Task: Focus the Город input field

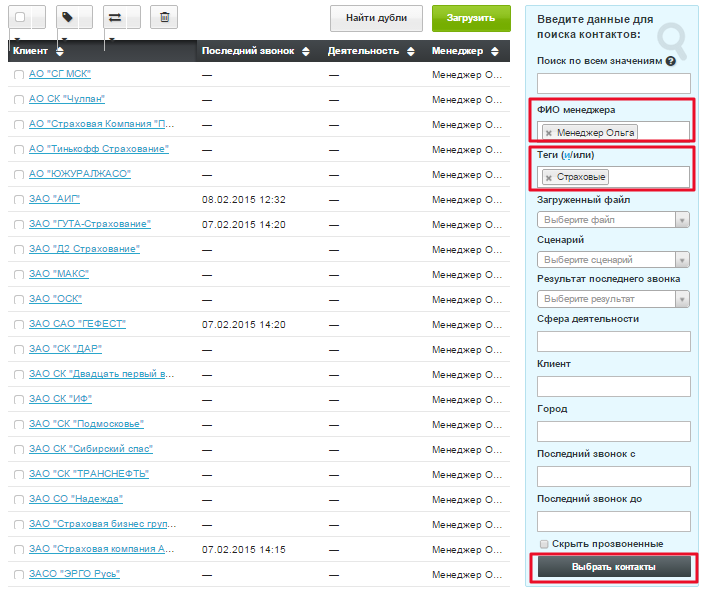Action: click(613, 431)
